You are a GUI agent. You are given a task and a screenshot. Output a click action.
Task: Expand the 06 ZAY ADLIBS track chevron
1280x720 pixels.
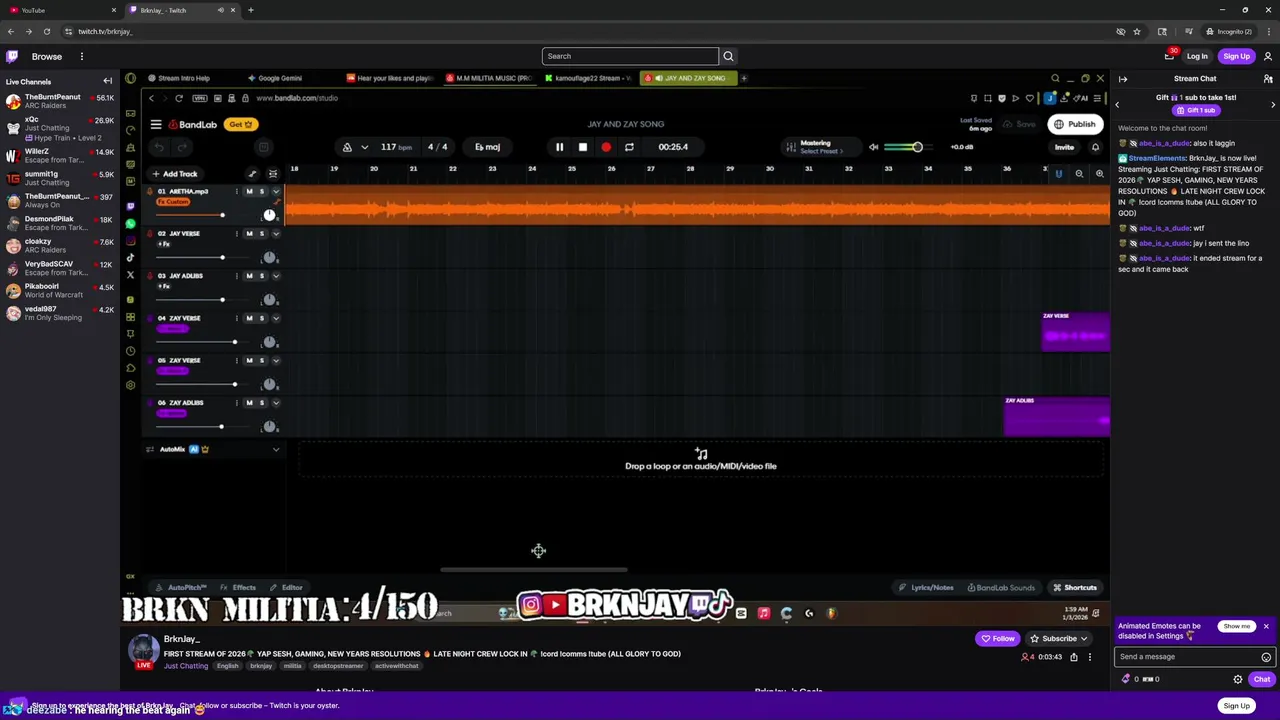coord(276,402)
